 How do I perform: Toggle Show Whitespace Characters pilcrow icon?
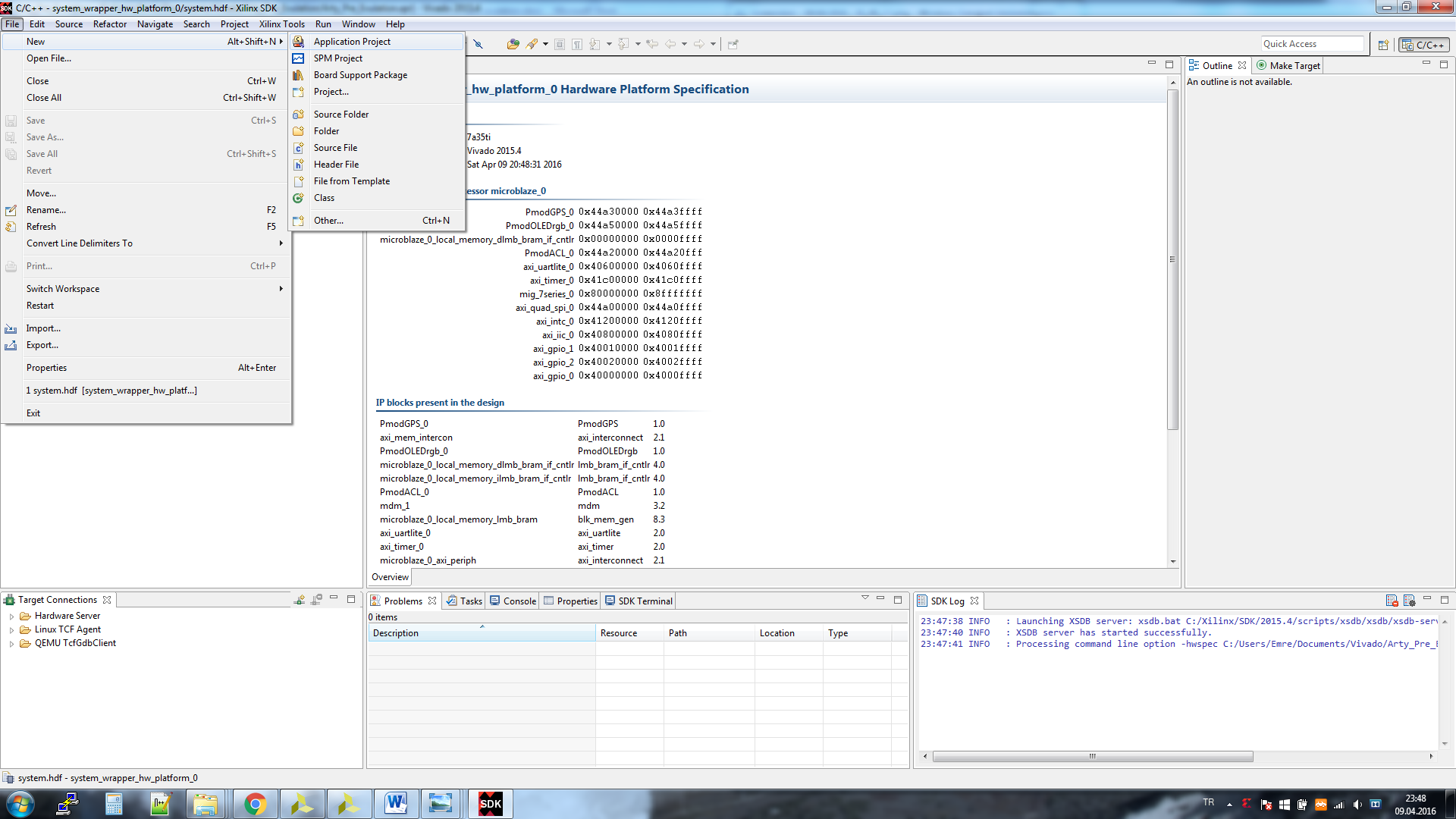click(x=577, y=44)
